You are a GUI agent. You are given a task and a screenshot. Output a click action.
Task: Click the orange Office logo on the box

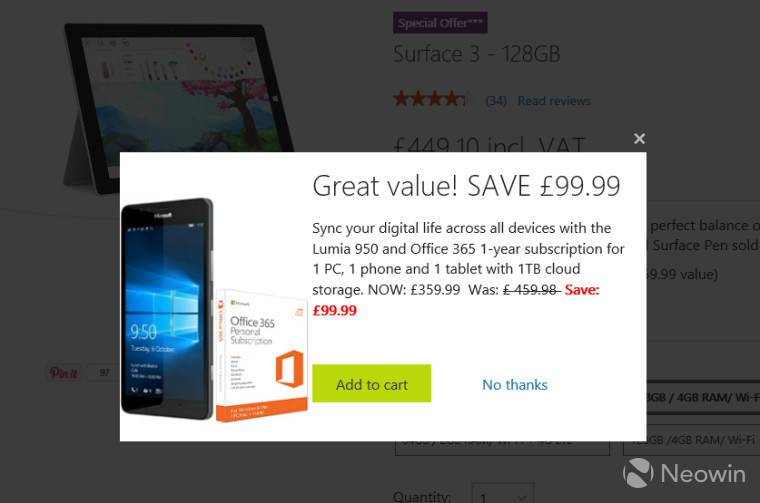click(289, 369)
